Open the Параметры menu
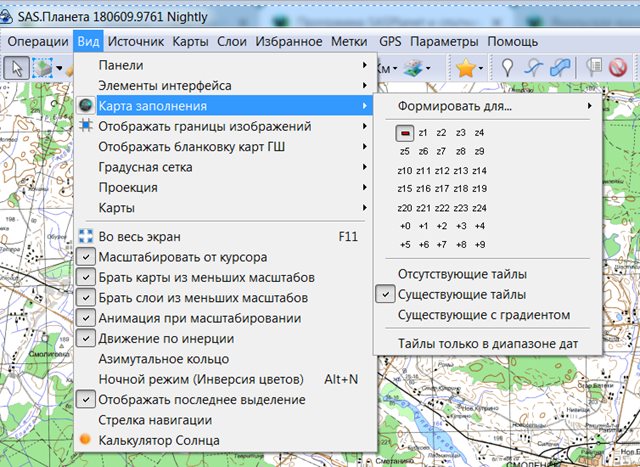Viewport: 640px width, 467px height. (444, 41)
